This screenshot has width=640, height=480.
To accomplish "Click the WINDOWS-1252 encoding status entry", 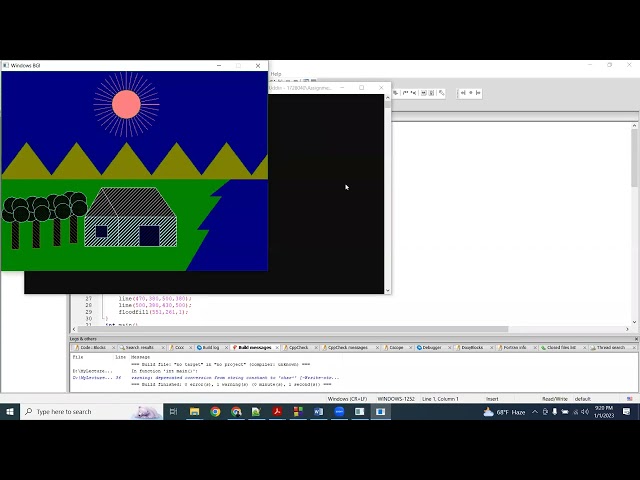I will pyautogui.click(x=396, y=399).
